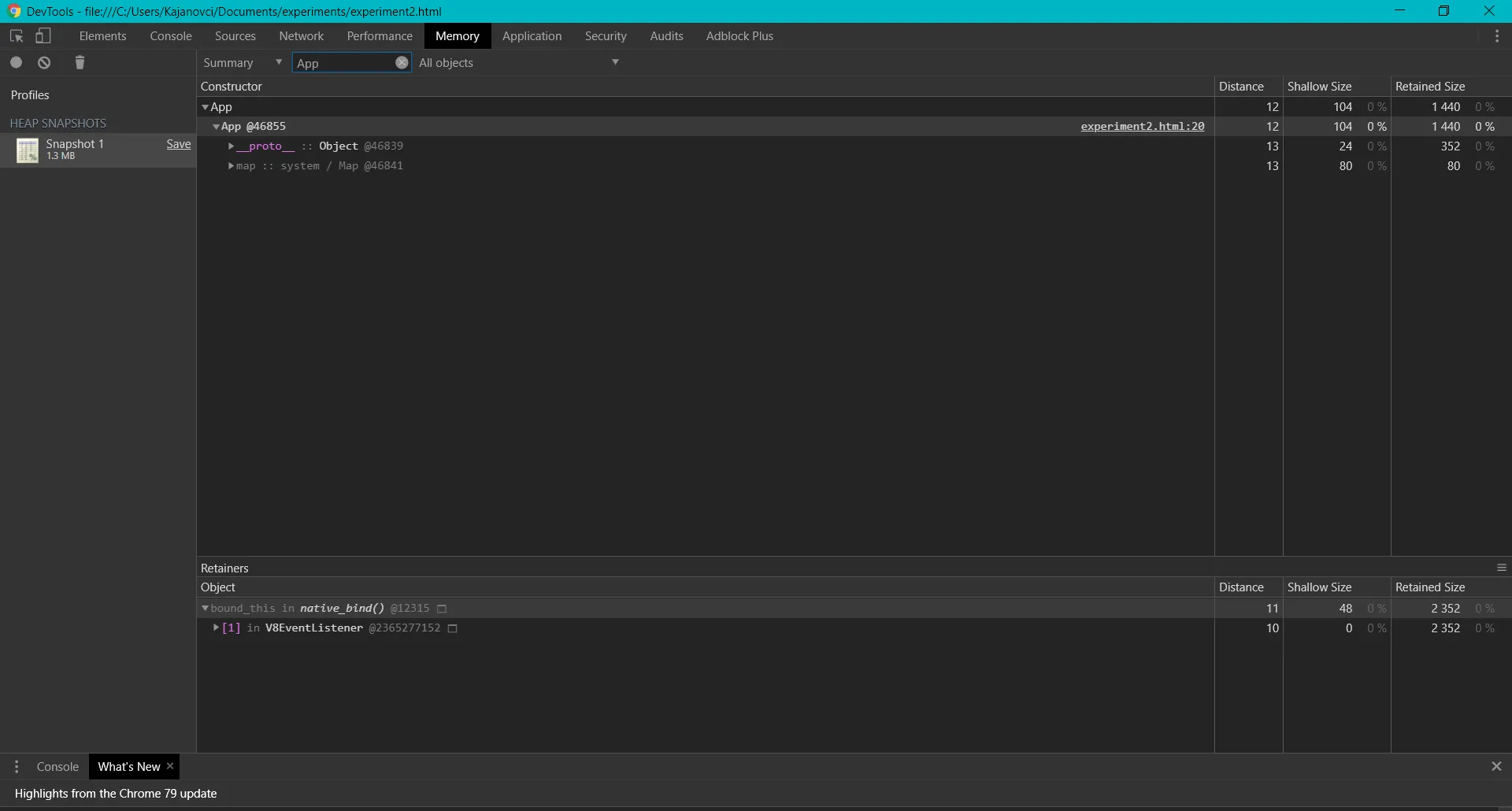
Task: Sort by upper Retained Size column header
Action: 1451,87
